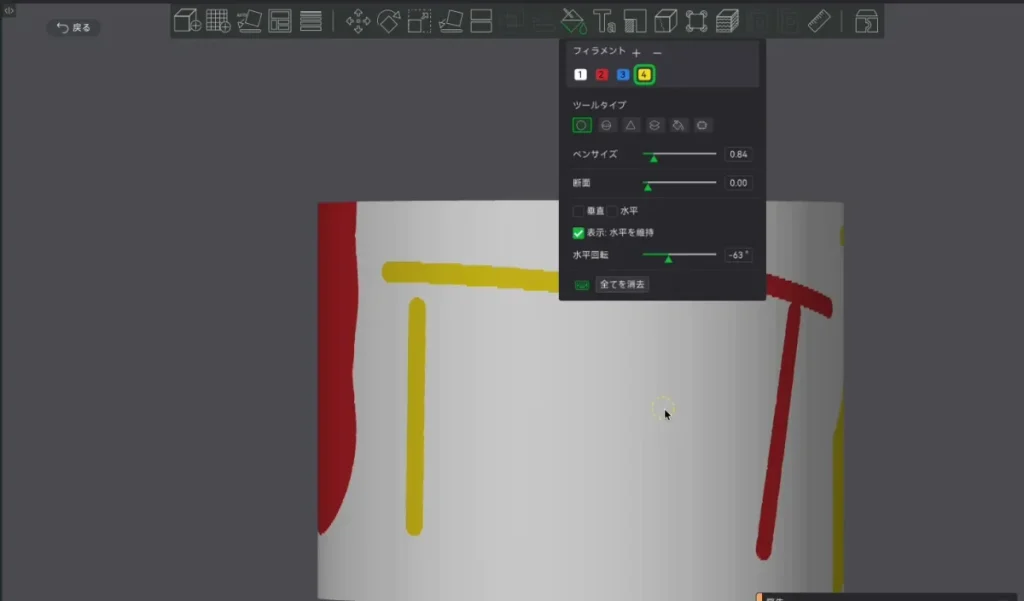Enable the 水平 horizontal checkbox

coord(612,211)
